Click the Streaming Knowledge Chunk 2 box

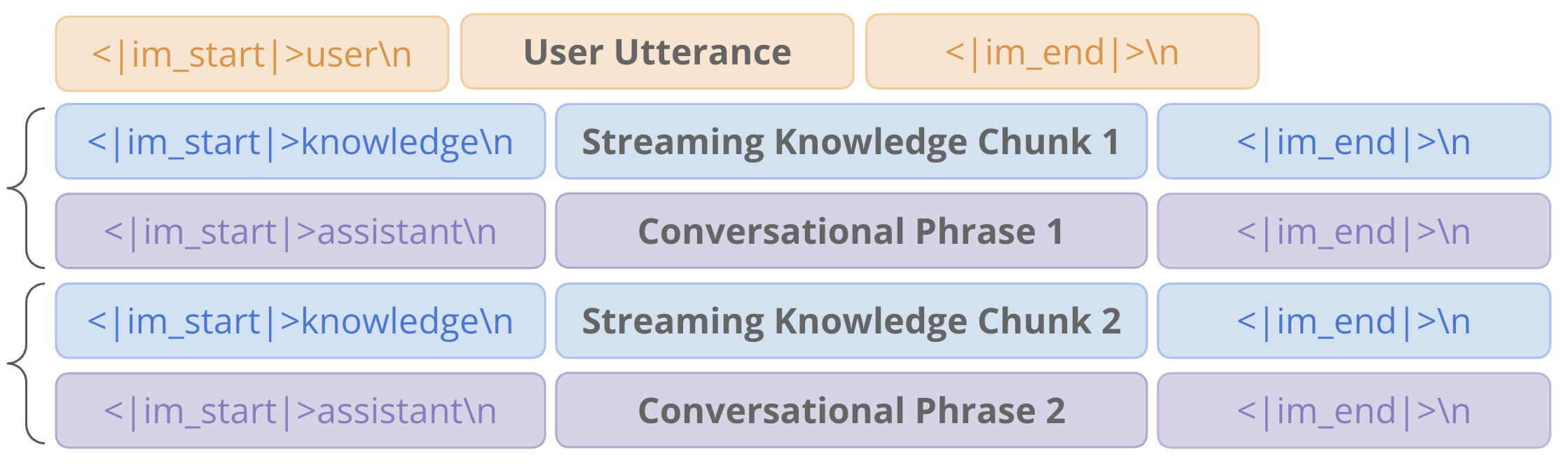(851, 321)
